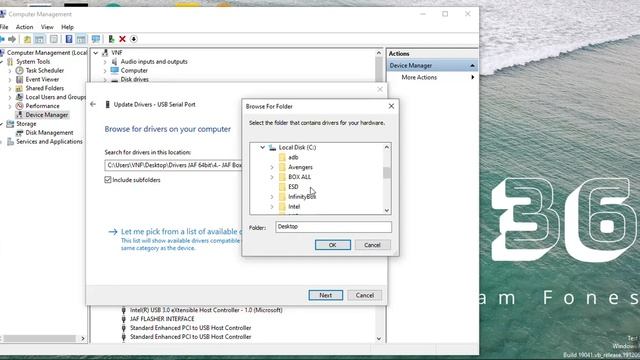
Task: Click Cancel in Browse For Folder dialog
Action: pyautogui.click(x=372, y=245)
